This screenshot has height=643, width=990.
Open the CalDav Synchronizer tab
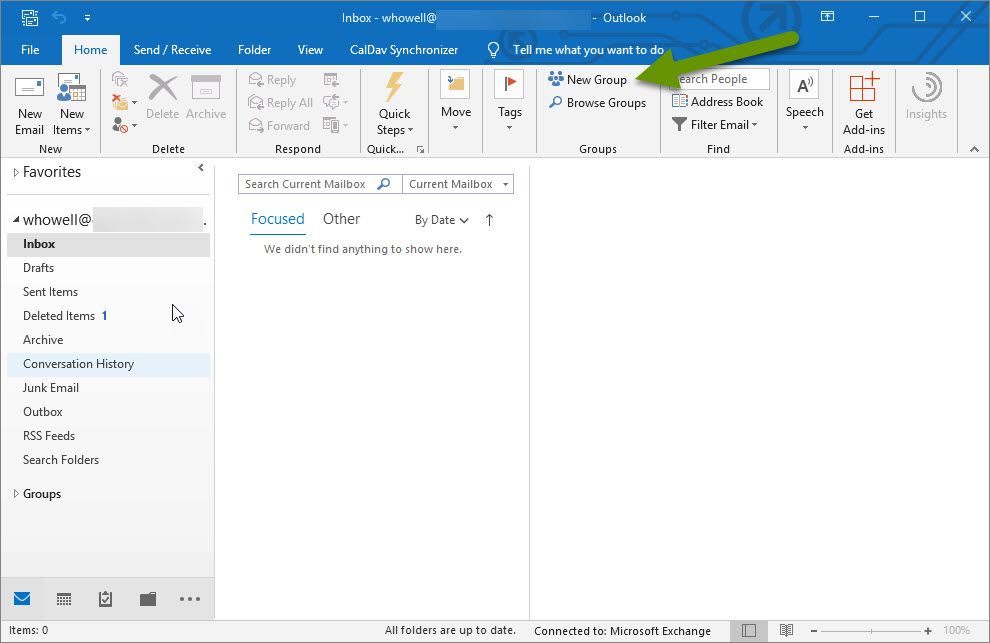click(403, 49)
